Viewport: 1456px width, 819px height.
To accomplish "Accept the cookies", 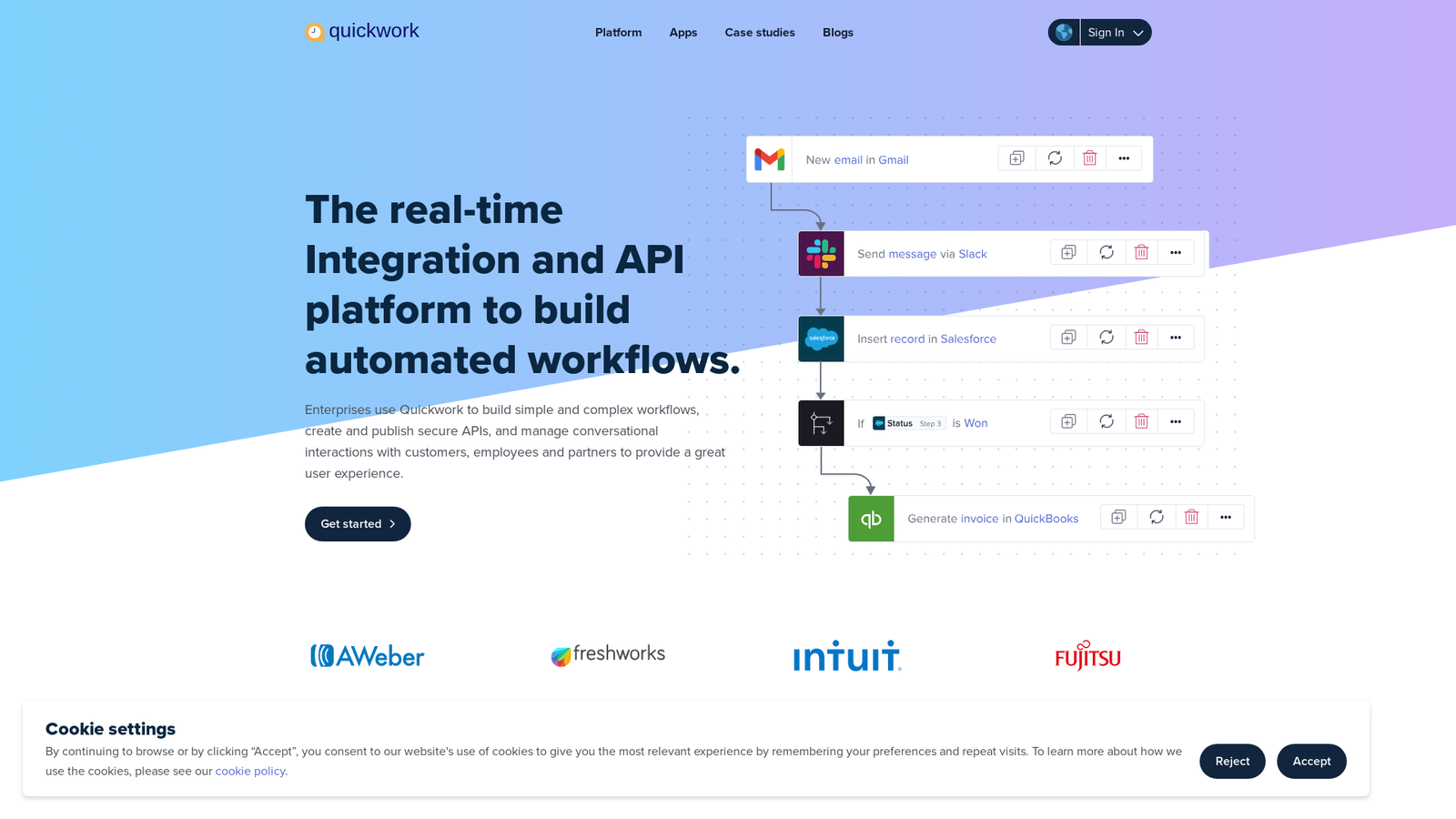I will point(1311,762).
